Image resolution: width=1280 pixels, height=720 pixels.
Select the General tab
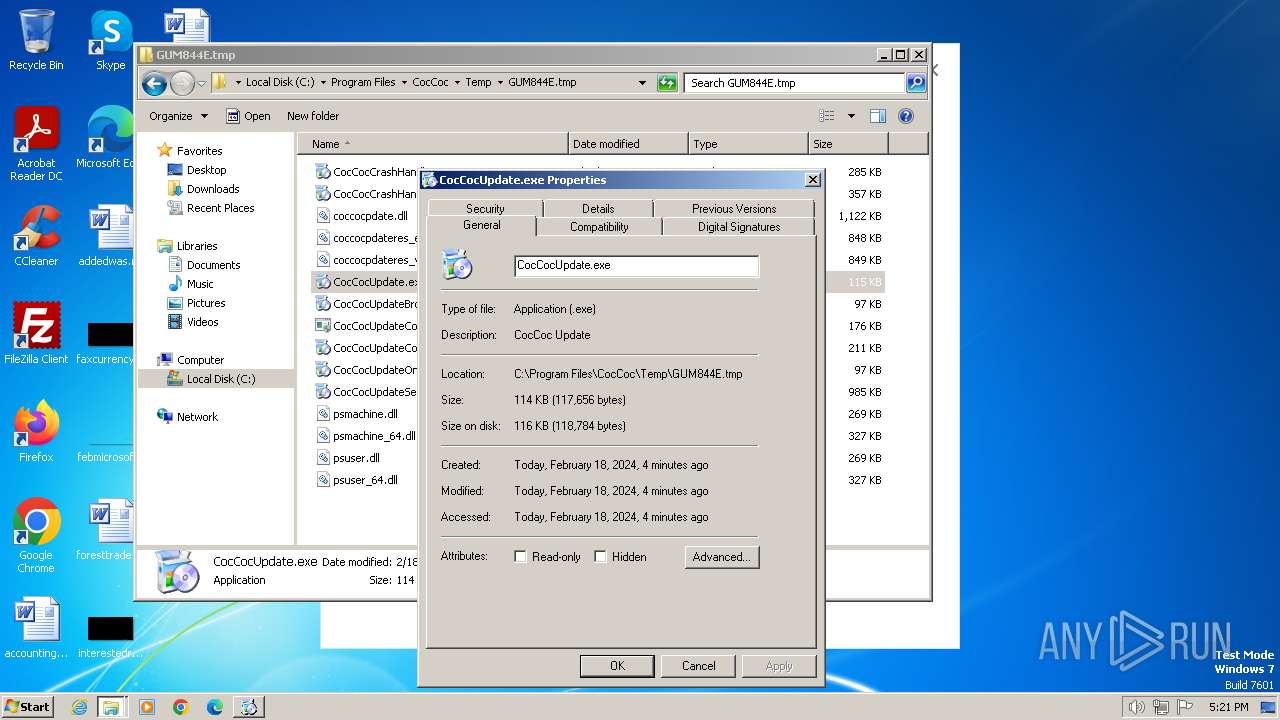coord(482,226)
